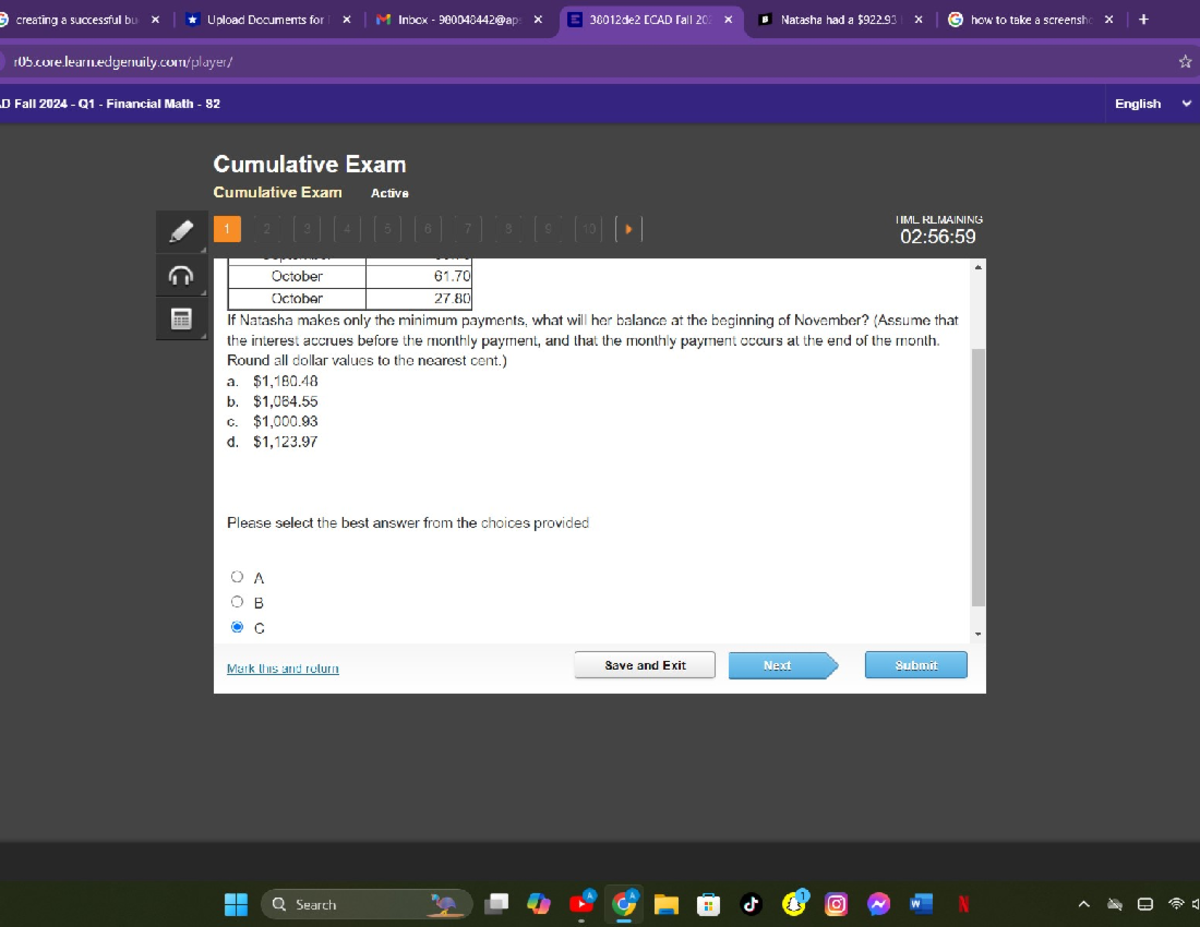Jump to question 5
1200x927 pixels.
pos(387,230)
